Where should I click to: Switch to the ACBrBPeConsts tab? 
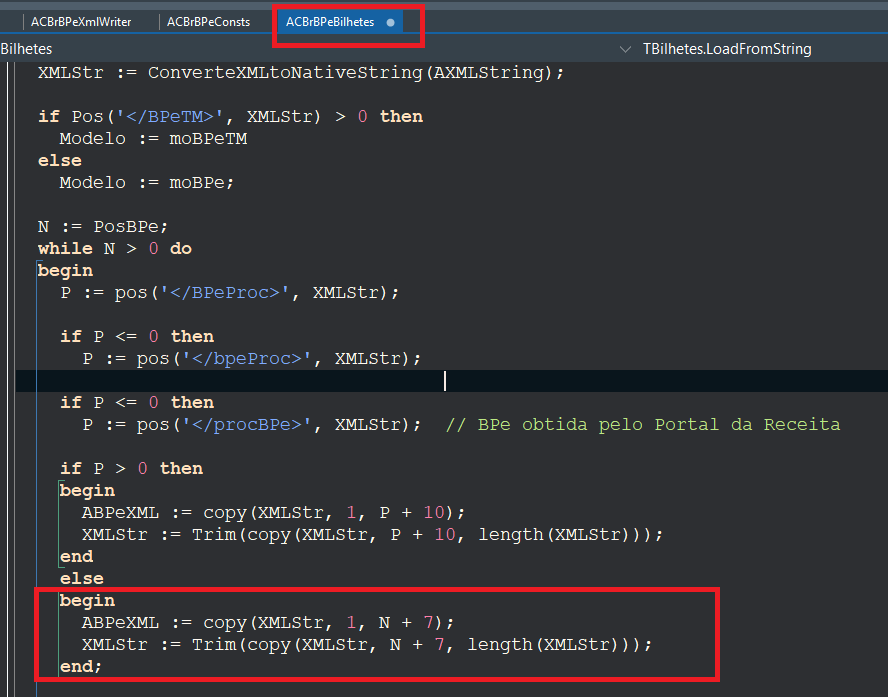click(208, 22)
